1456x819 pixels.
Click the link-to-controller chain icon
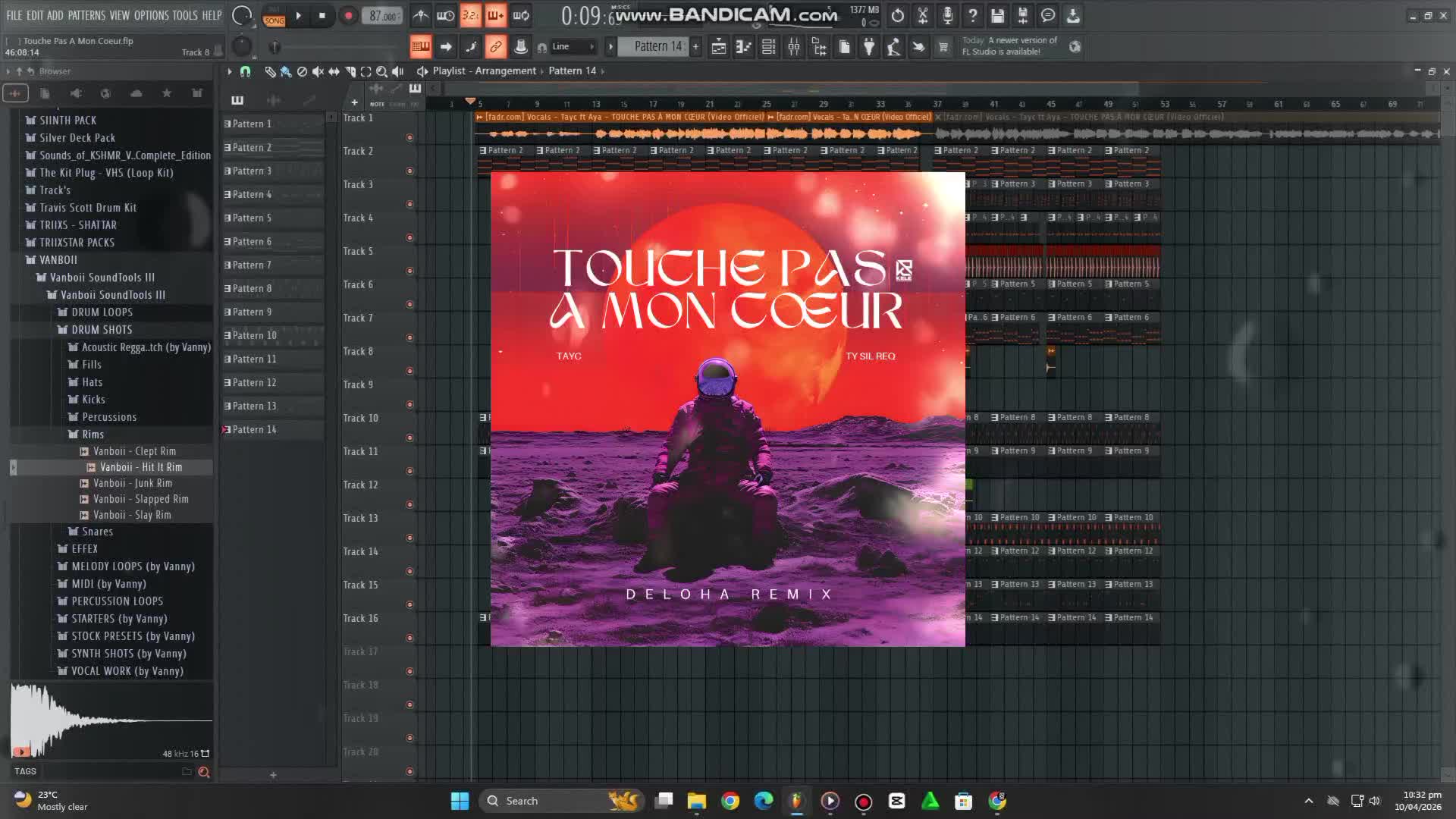tap(495, 47)
